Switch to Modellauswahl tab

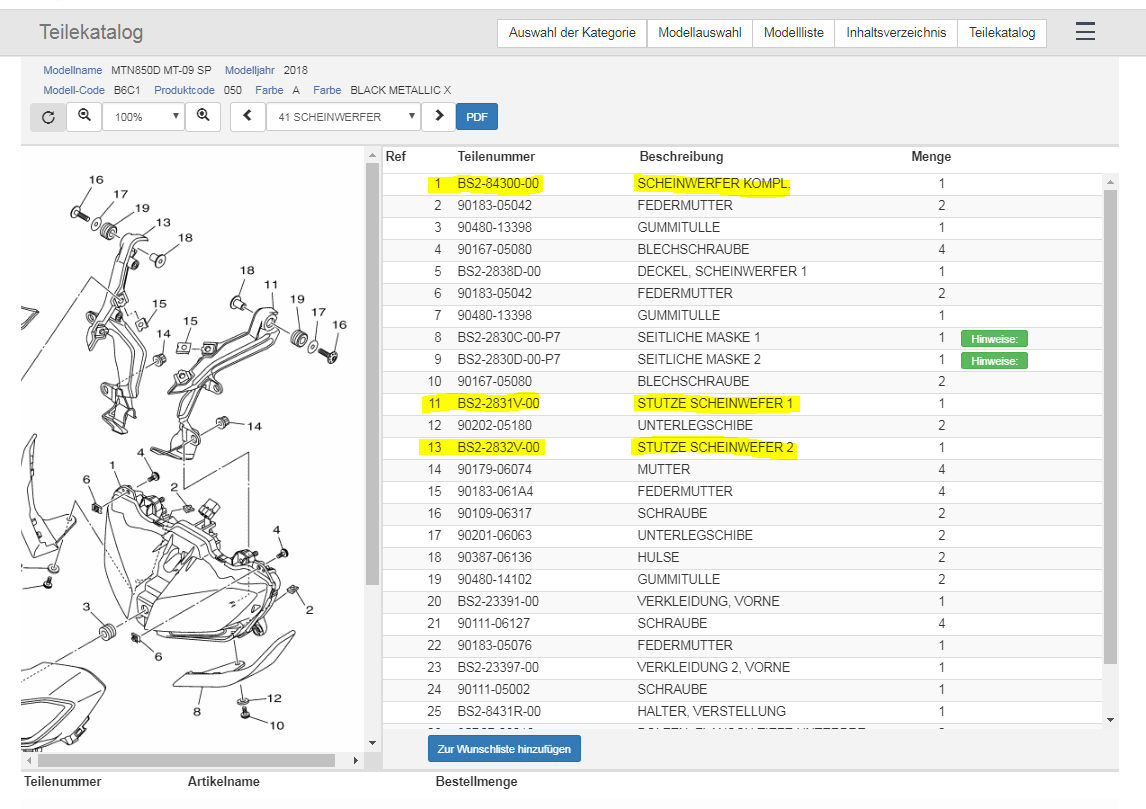(699, 33)
